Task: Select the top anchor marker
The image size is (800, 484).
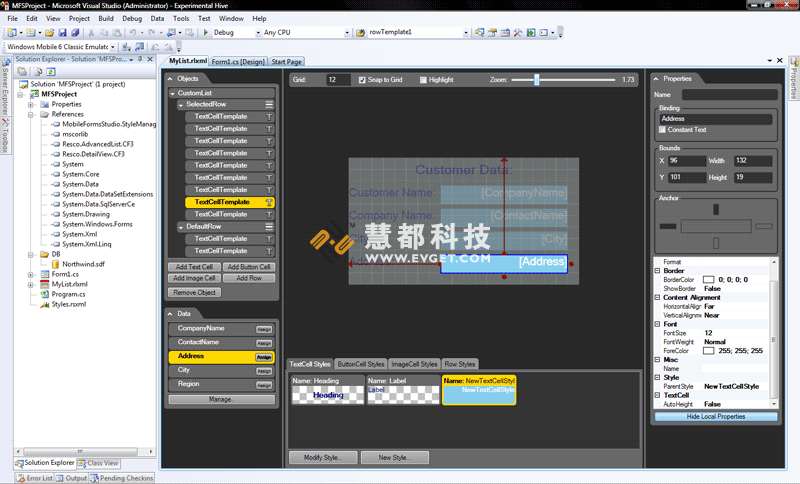Action: click(715, 209)
